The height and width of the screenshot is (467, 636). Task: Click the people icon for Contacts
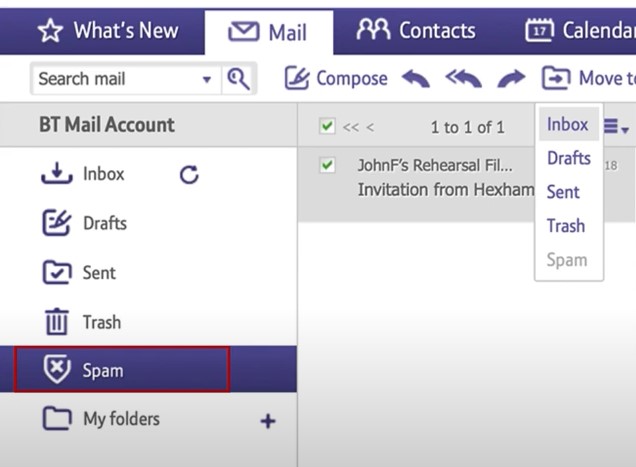[x=373, y=29]
